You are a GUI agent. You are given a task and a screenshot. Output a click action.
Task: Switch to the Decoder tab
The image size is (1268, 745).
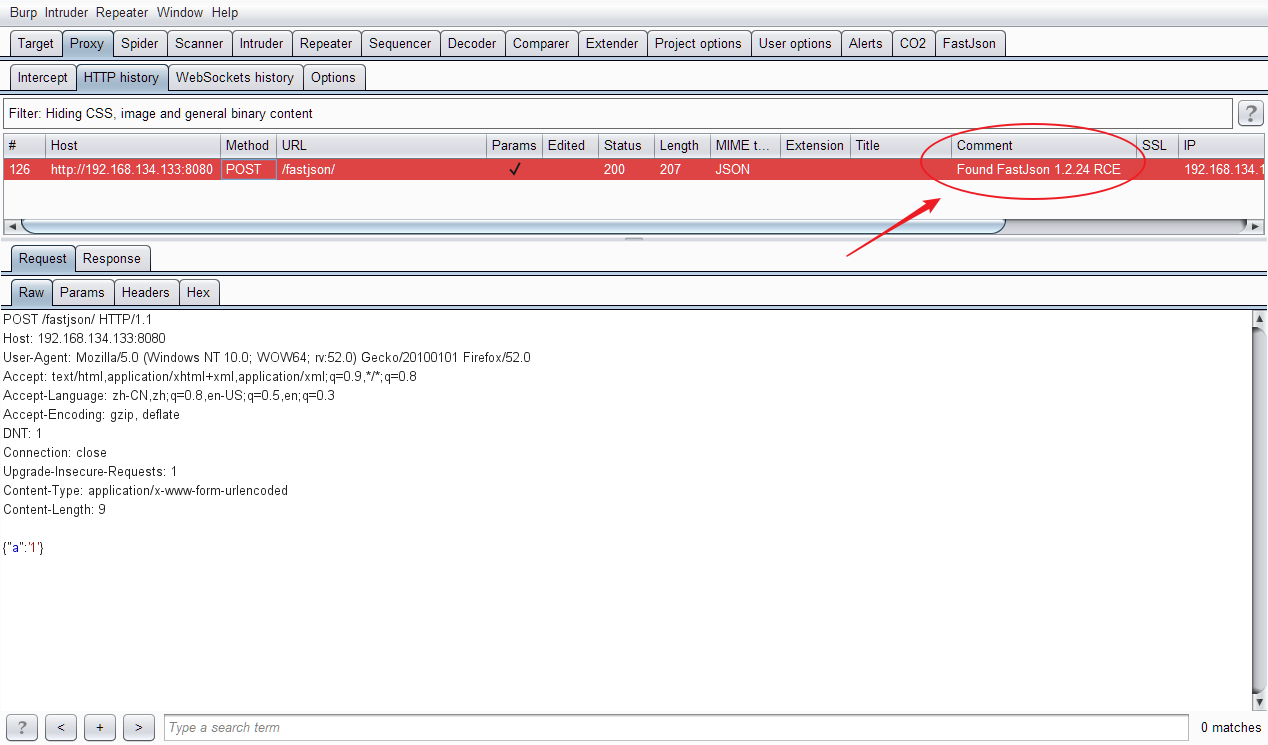[472, 43]
